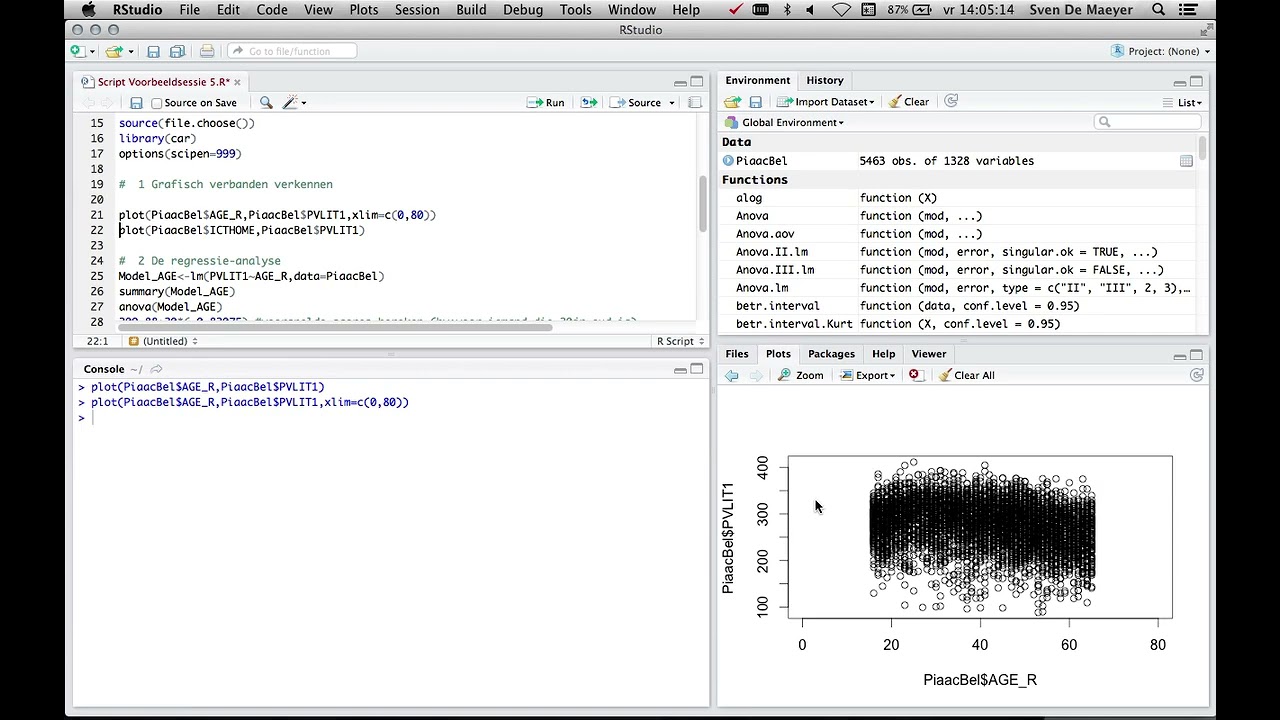Open find/replace with magnifier icon
Screen dimensions: 1280x720
click(266, 102)
